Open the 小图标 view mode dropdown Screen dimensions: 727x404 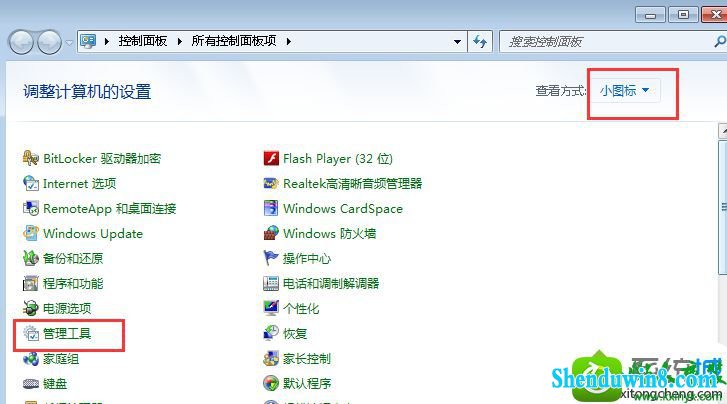(625, 91)
